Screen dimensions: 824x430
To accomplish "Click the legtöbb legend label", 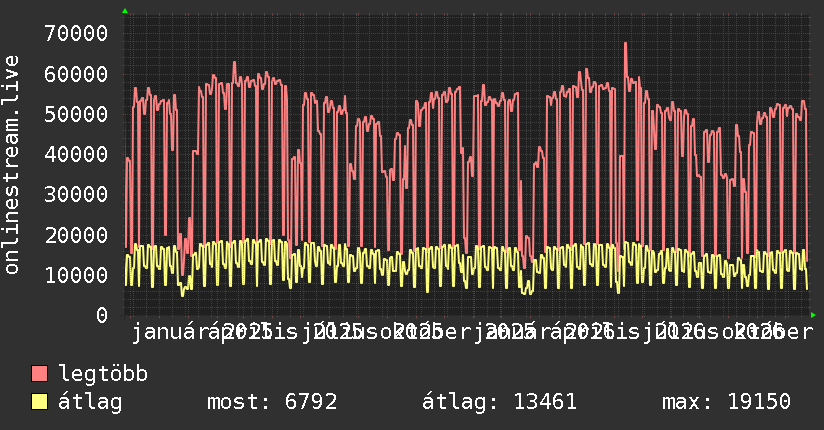I will click(103, 374).
